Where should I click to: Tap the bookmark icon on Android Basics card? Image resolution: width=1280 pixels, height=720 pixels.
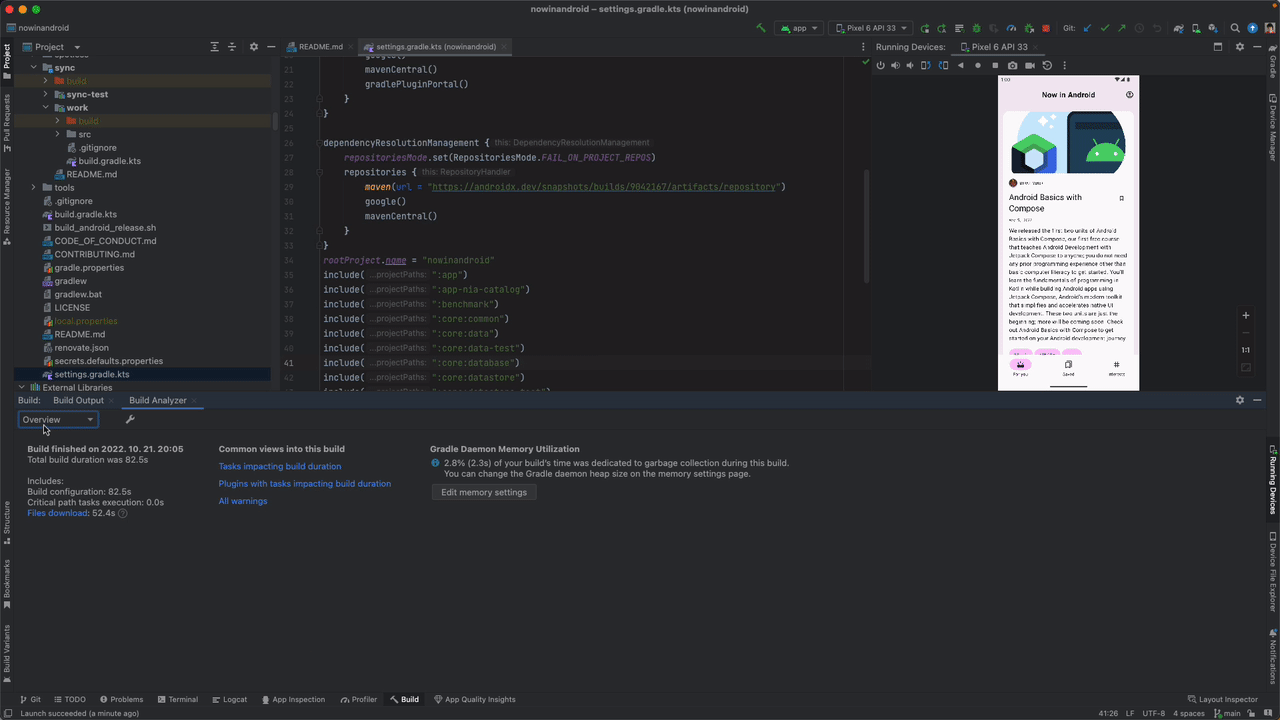1121,198
